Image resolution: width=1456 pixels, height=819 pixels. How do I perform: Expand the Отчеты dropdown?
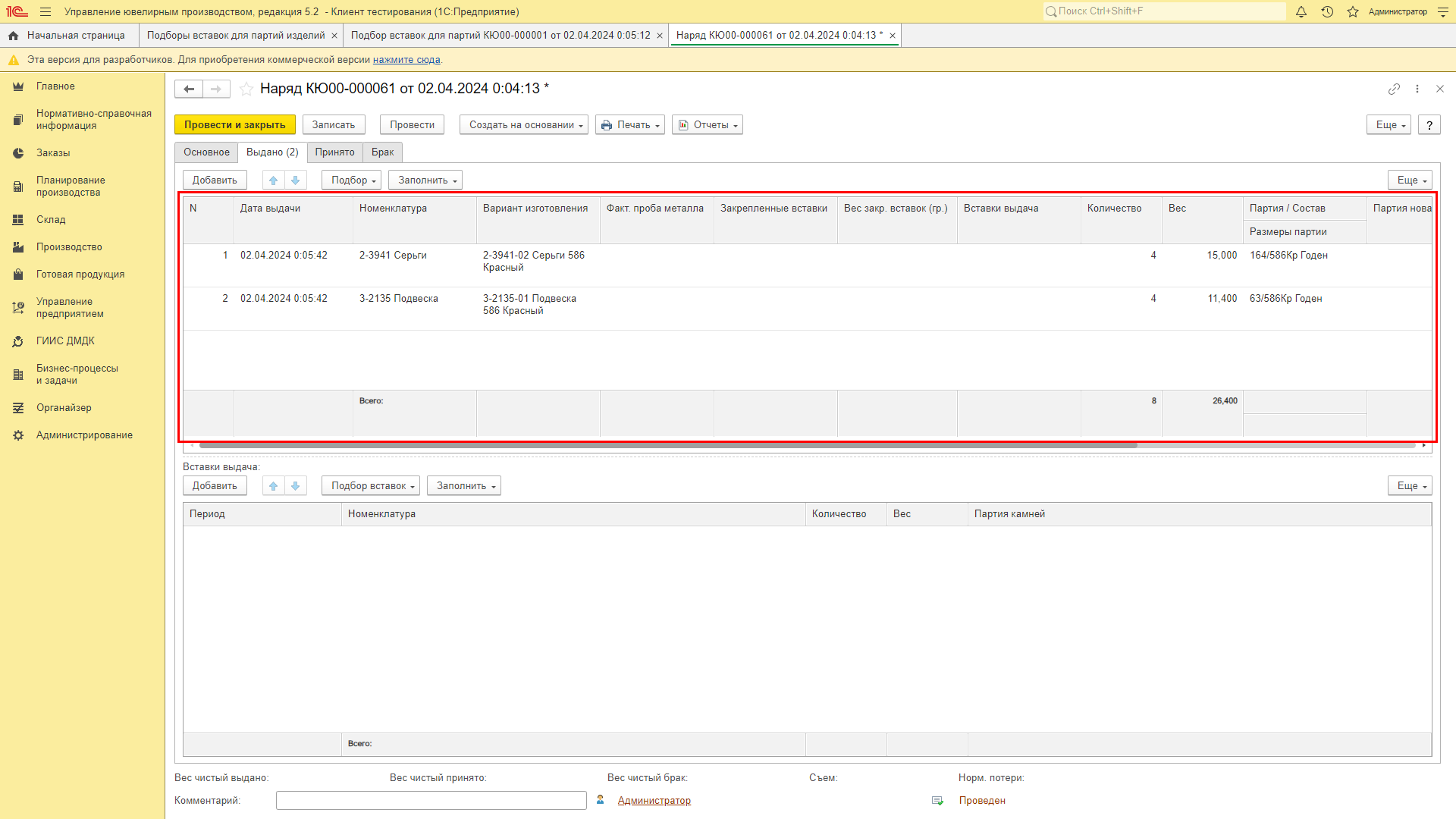(708, 125)
